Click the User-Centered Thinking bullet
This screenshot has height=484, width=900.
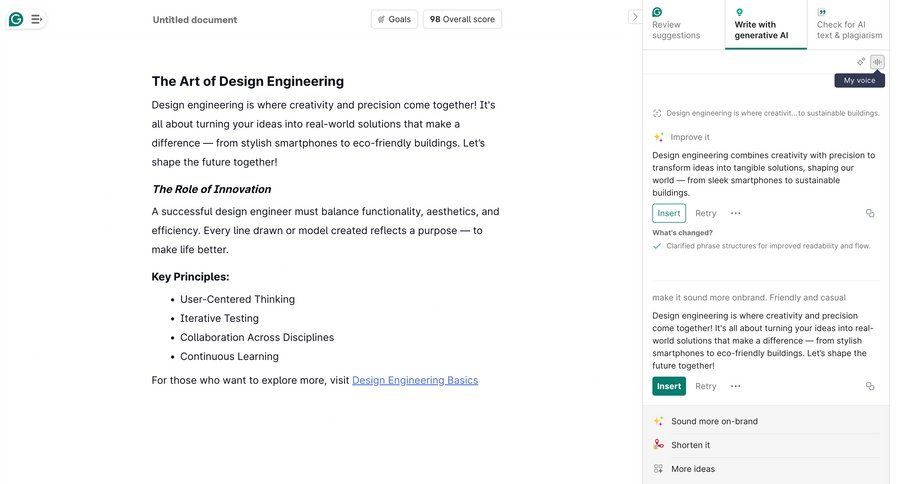[237, 299]
